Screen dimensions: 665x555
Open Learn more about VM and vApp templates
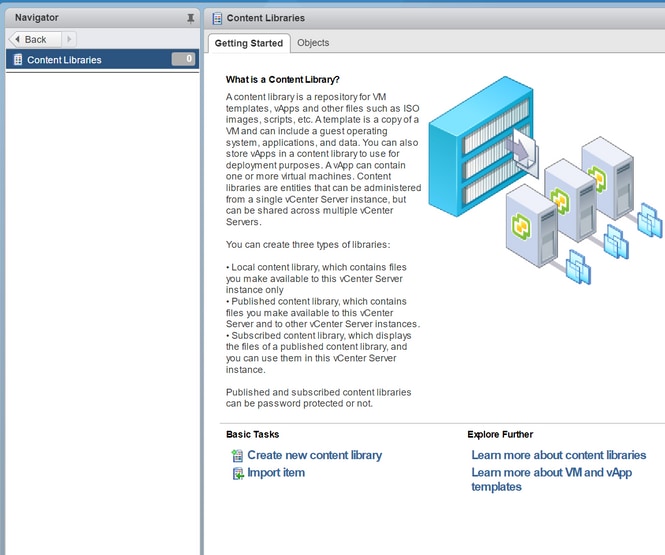(x=551, y=479)
